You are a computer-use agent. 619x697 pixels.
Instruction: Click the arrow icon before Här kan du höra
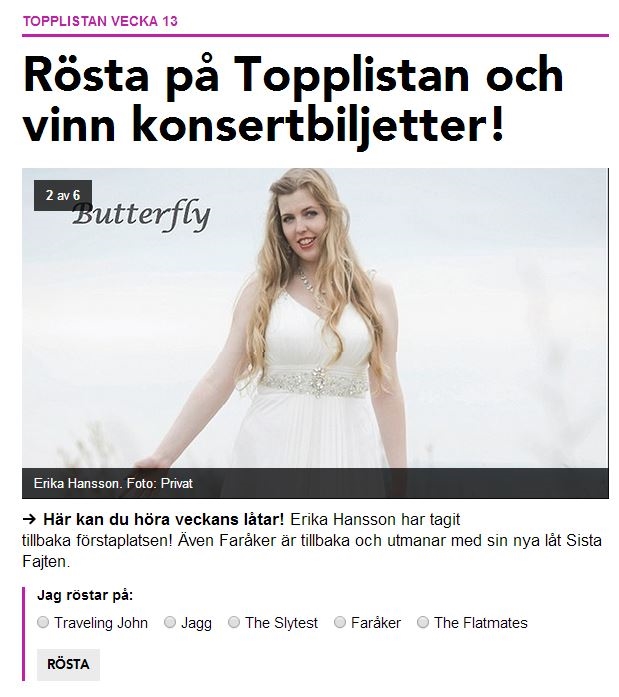click(29, 519)
